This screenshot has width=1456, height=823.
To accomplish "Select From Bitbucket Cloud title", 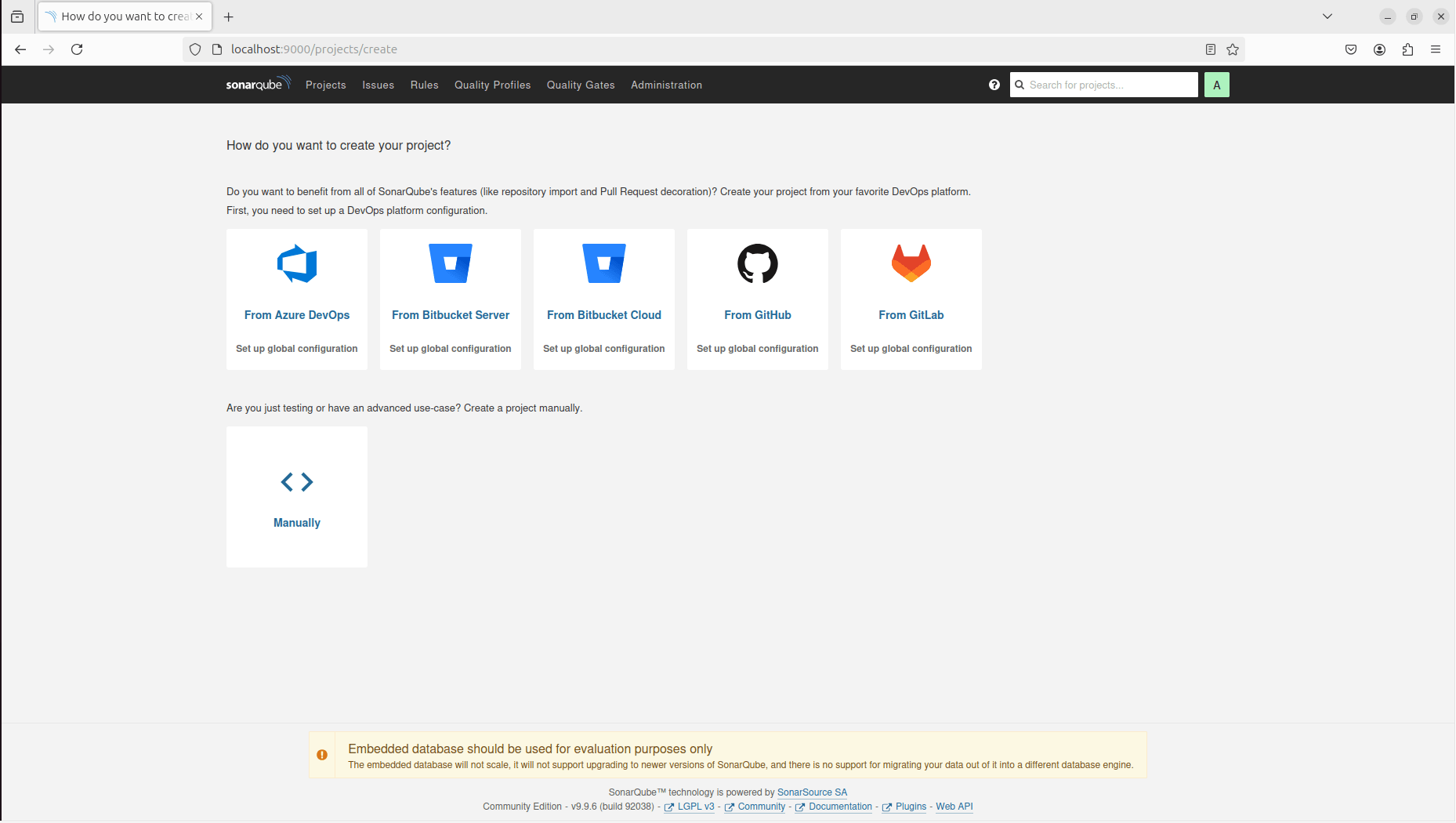I will coord(604,315).
